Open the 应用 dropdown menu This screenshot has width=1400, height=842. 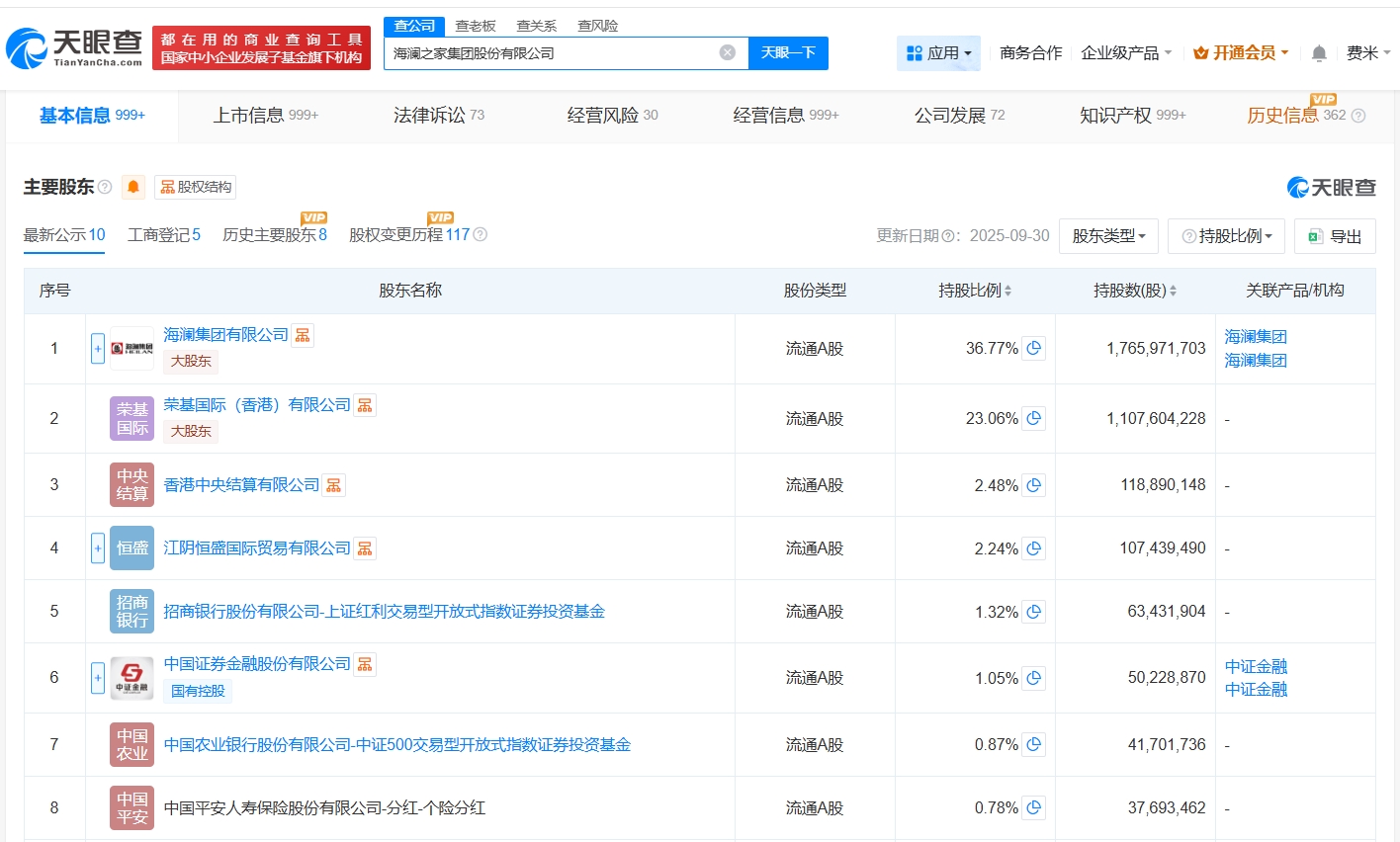pos(938,53)
